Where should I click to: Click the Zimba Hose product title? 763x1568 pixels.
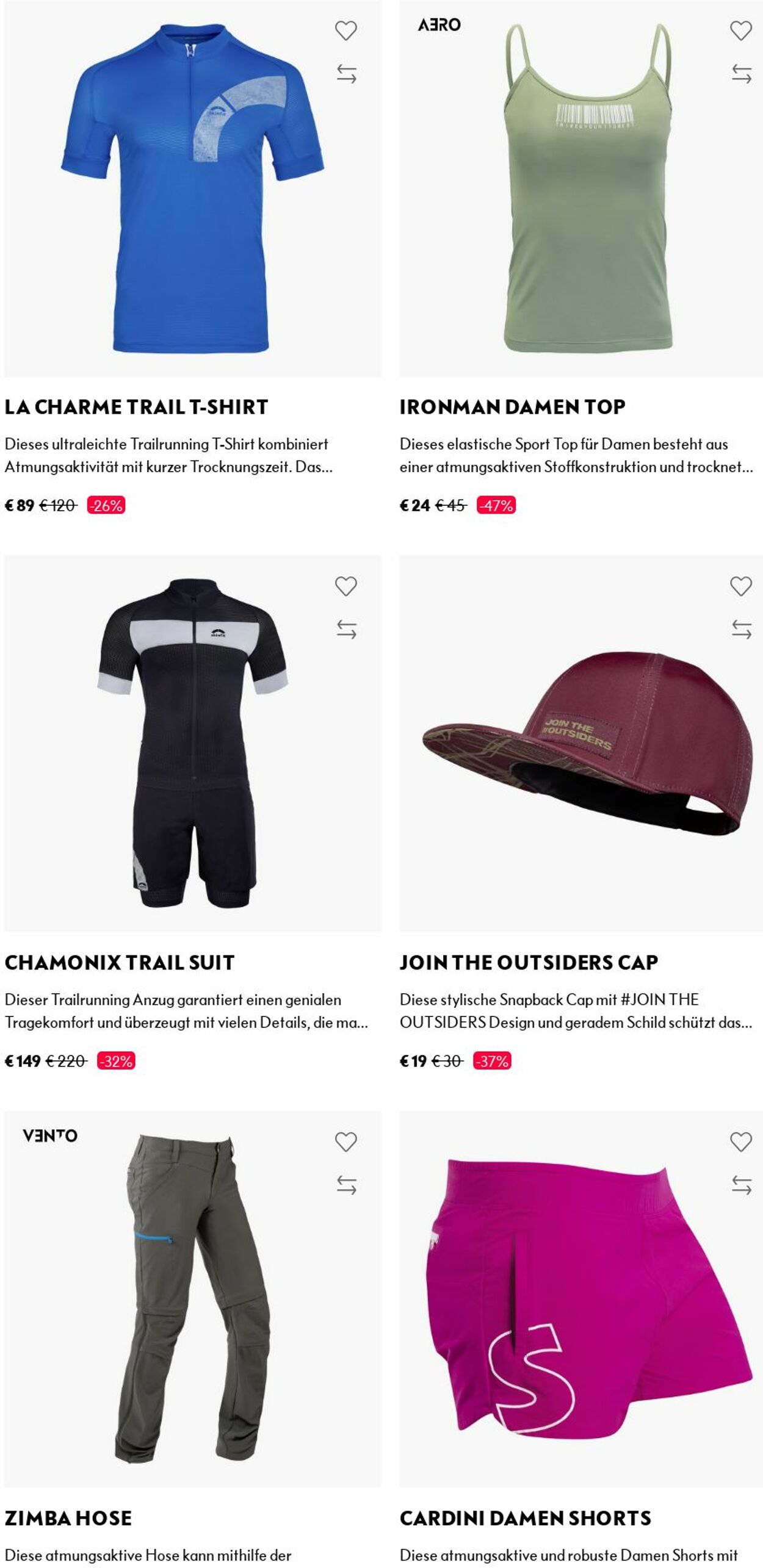click(x=68, y=1518)
